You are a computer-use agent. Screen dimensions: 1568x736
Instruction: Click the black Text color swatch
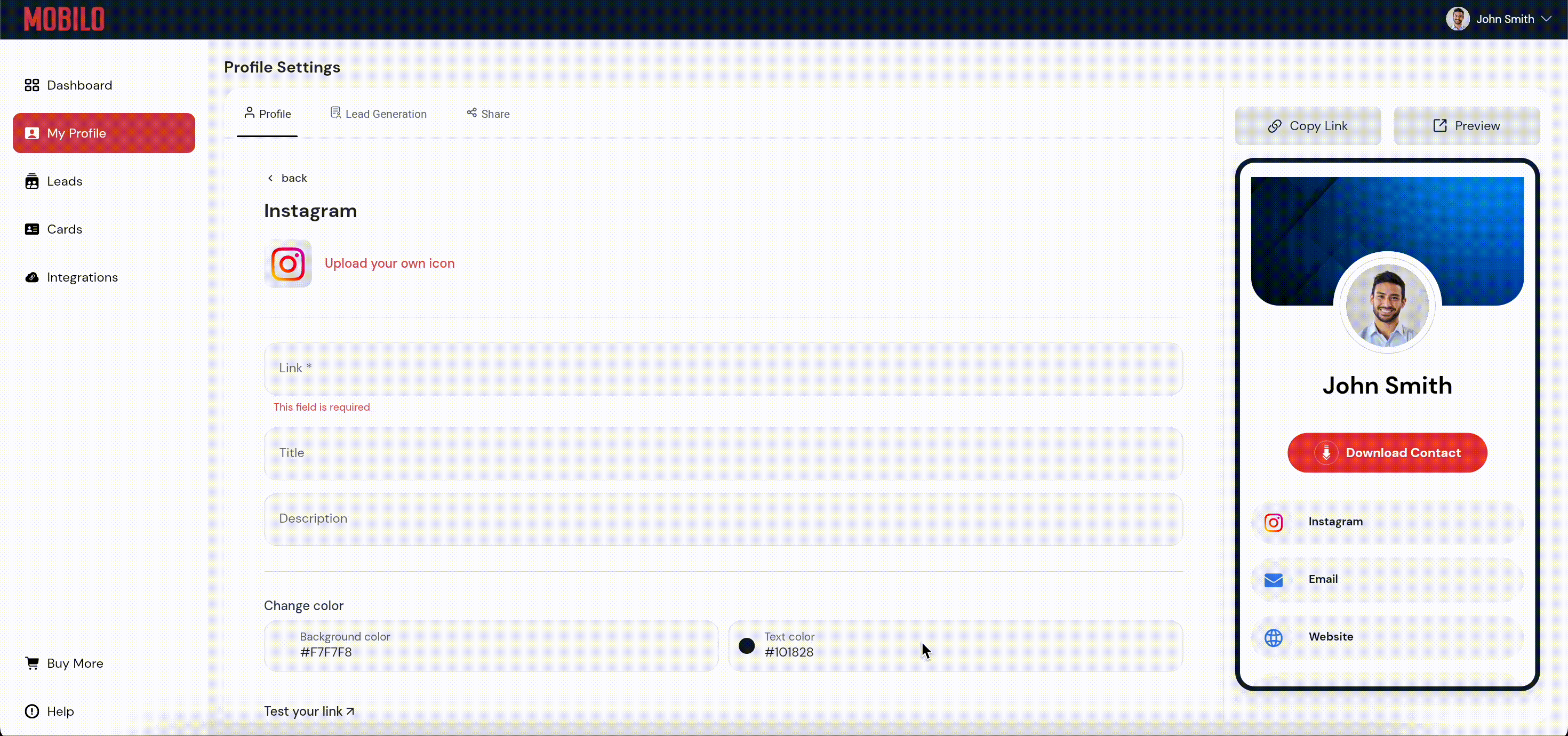pos(747,646)
